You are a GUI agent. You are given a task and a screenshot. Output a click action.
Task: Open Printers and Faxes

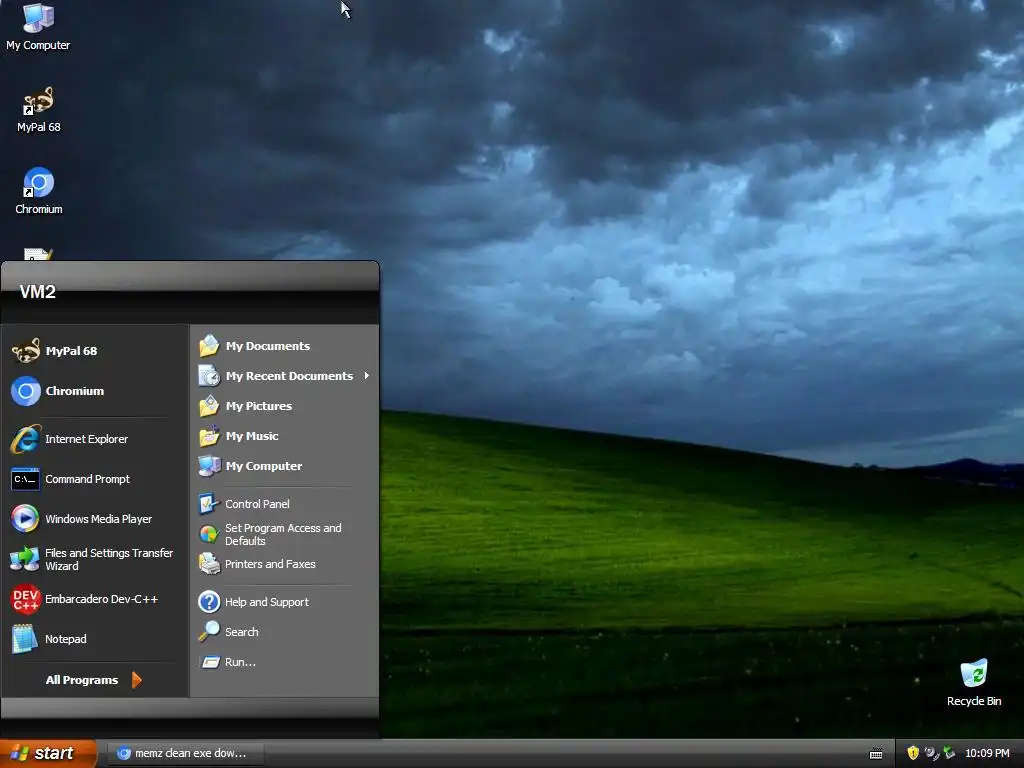[x=284, y=564]
